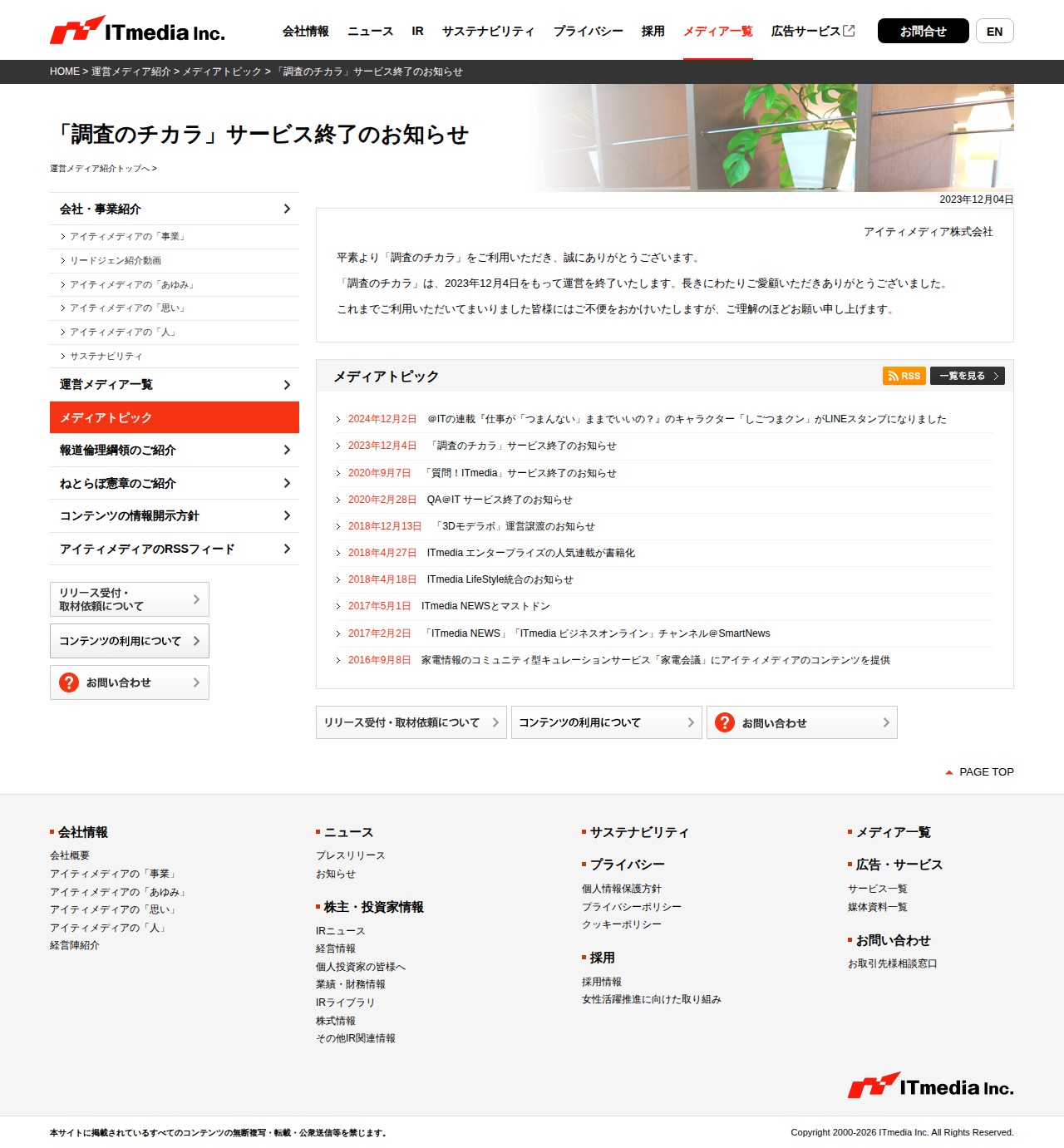Image resolution: width=1064 pixels, height=1148 pixels.
Task: Click メディアトピック breadcrumb link
Action: [x=222, y=71]
